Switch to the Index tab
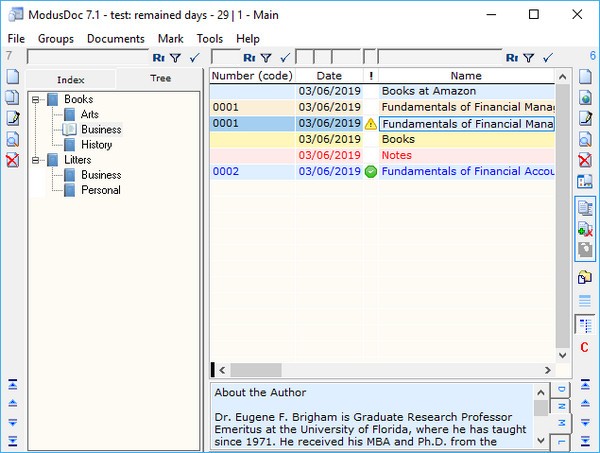600x453 pixels. click(71, 79)
